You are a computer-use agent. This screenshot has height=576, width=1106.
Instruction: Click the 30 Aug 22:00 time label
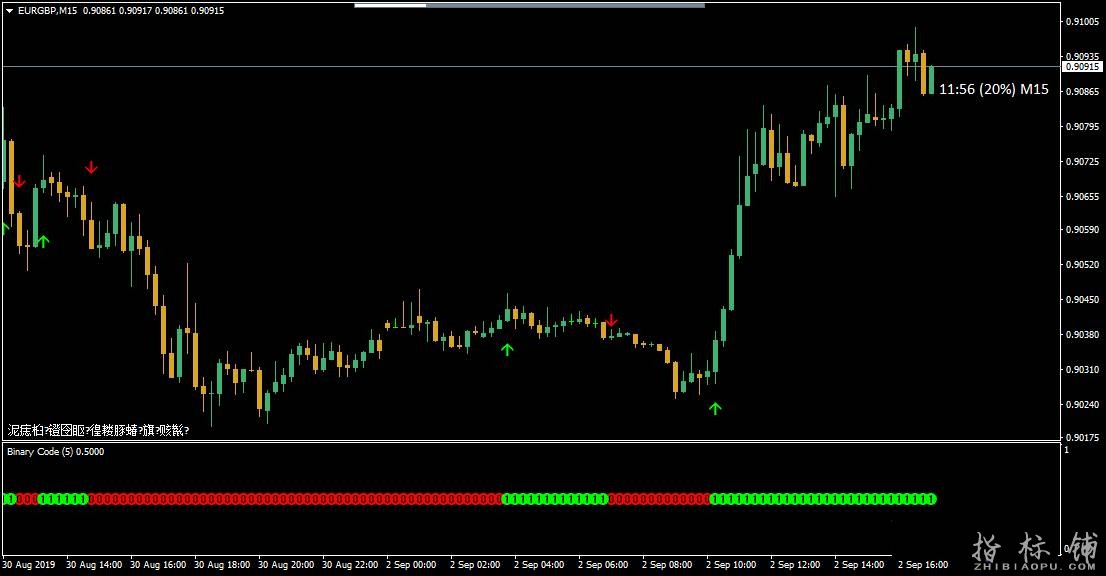coord(350,565)
